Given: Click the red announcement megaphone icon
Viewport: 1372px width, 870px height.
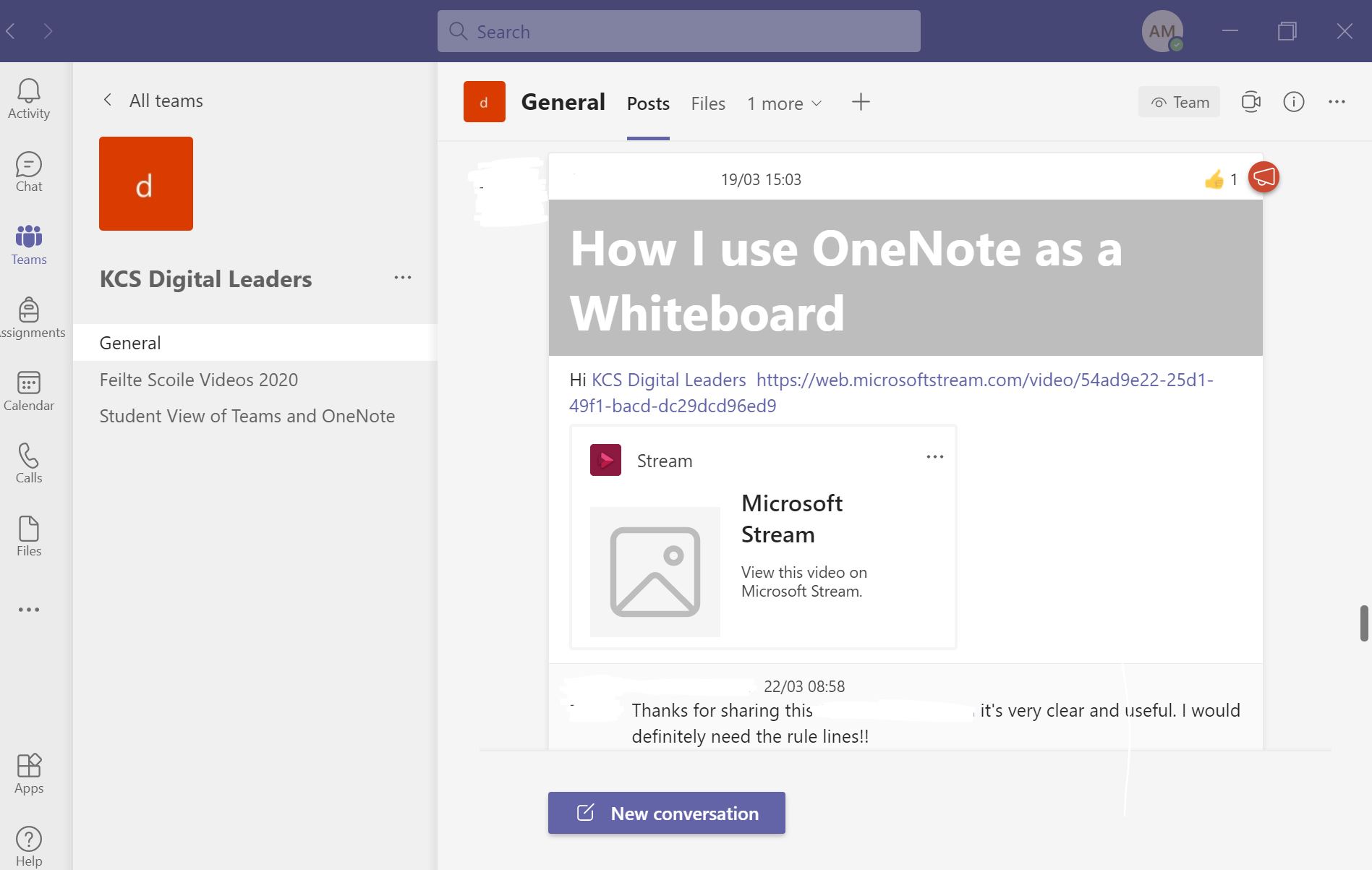Looking at the screenshot, I should [x=1264, y=177].
